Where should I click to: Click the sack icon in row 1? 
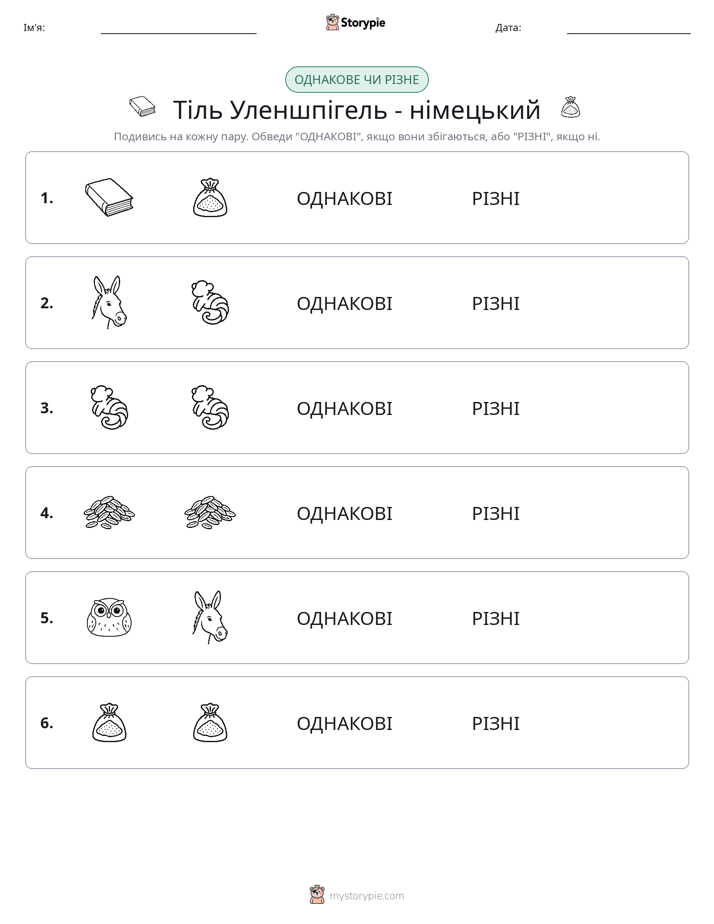pyautogui.click(x=210, y=197)
